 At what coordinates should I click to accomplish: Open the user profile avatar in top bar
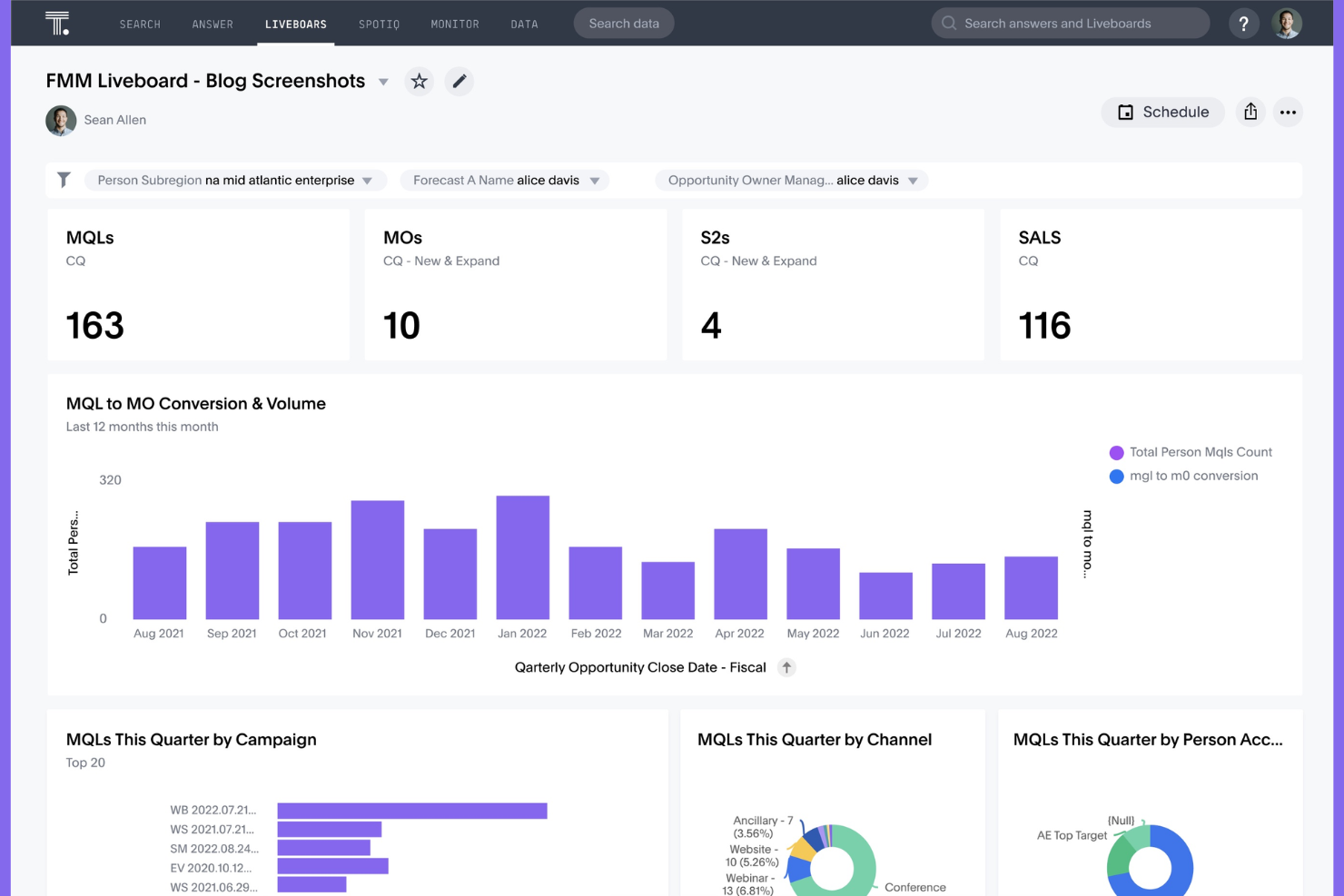coord(1286,24)
